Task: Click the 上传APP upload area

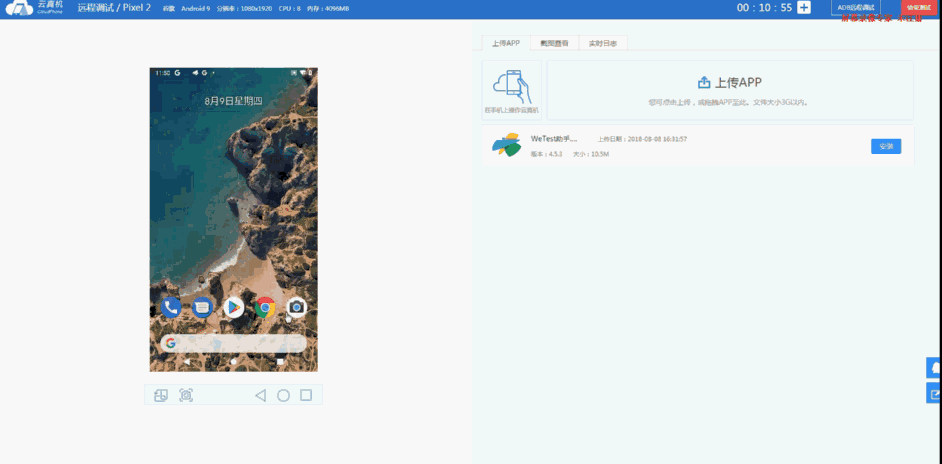Action: coord(730,90)
